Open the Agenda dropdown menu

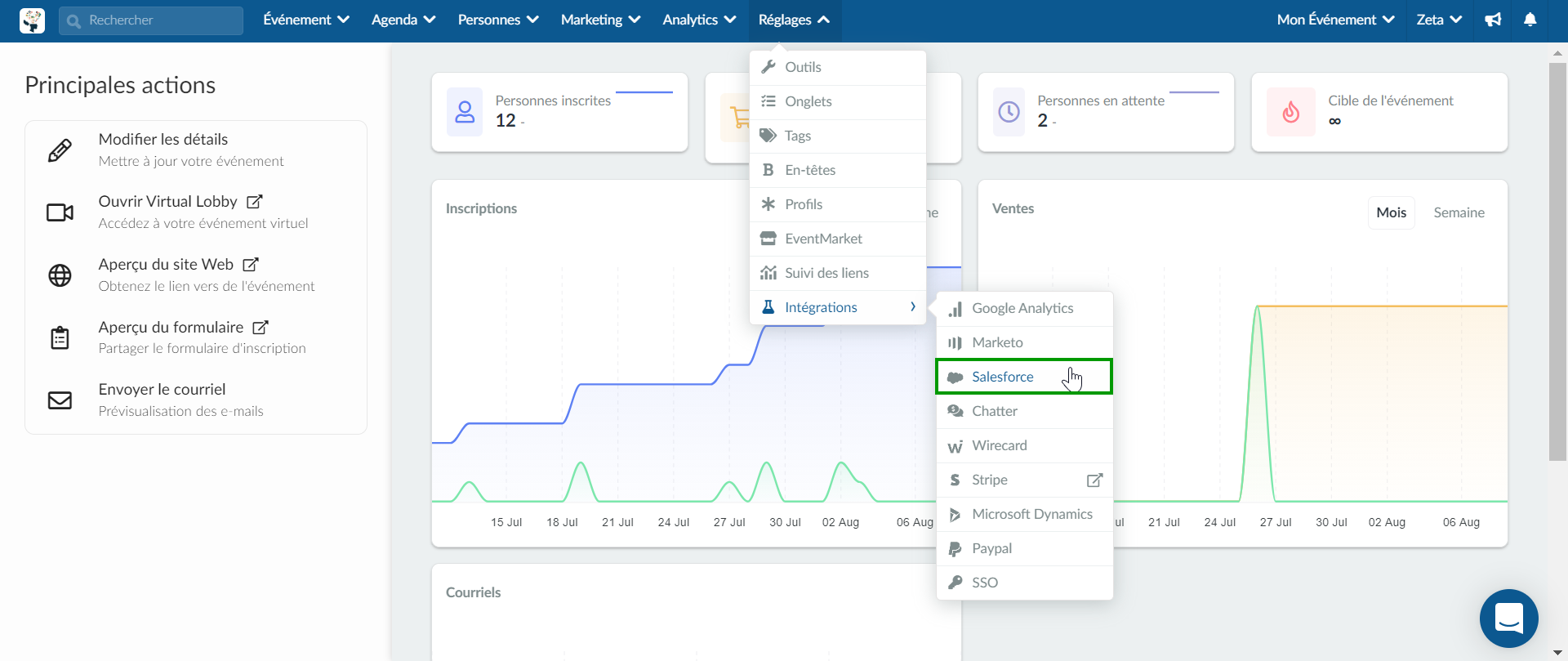403,20
